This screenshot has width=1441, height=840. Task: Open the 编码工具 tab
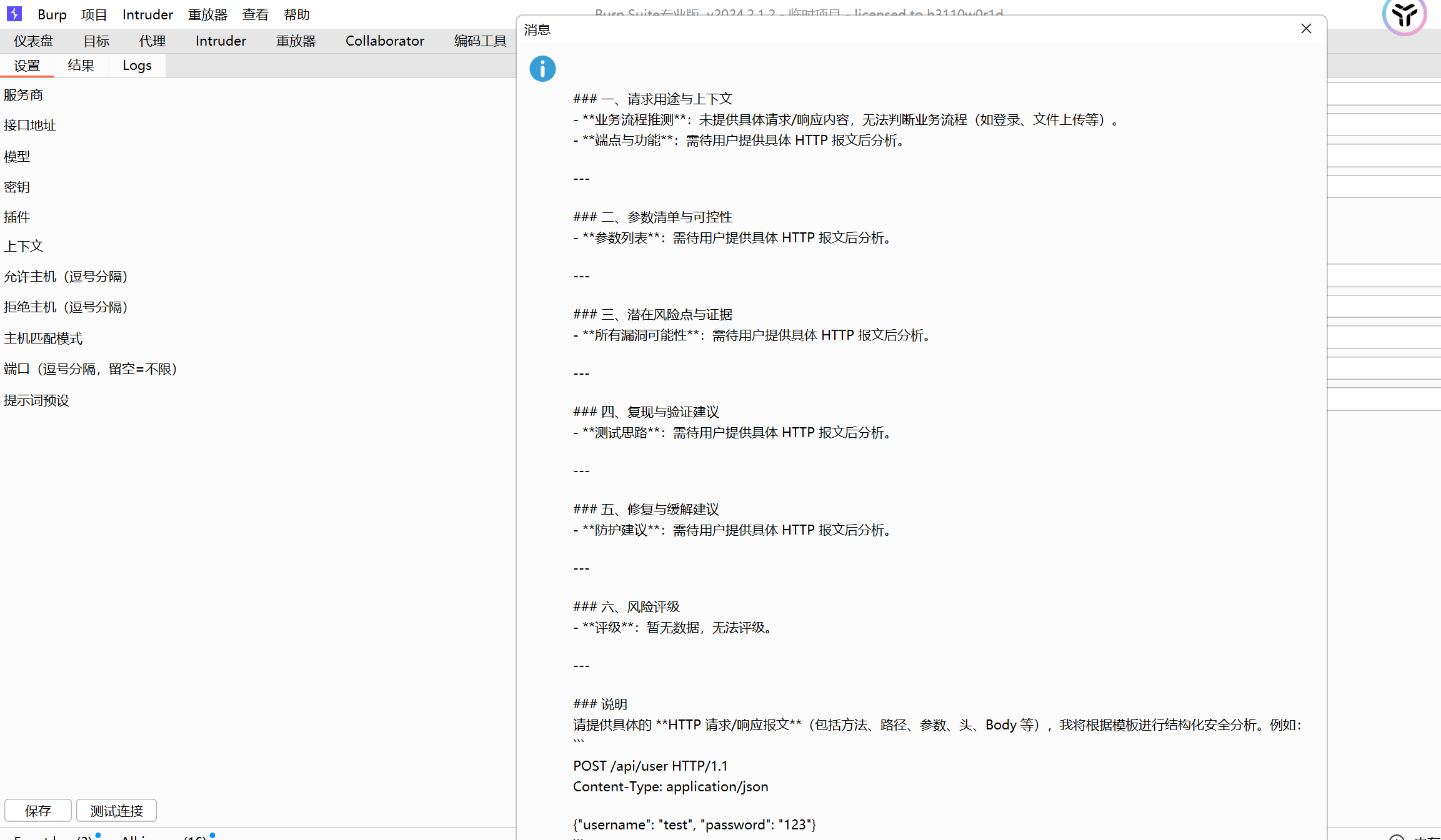point(480,41)
